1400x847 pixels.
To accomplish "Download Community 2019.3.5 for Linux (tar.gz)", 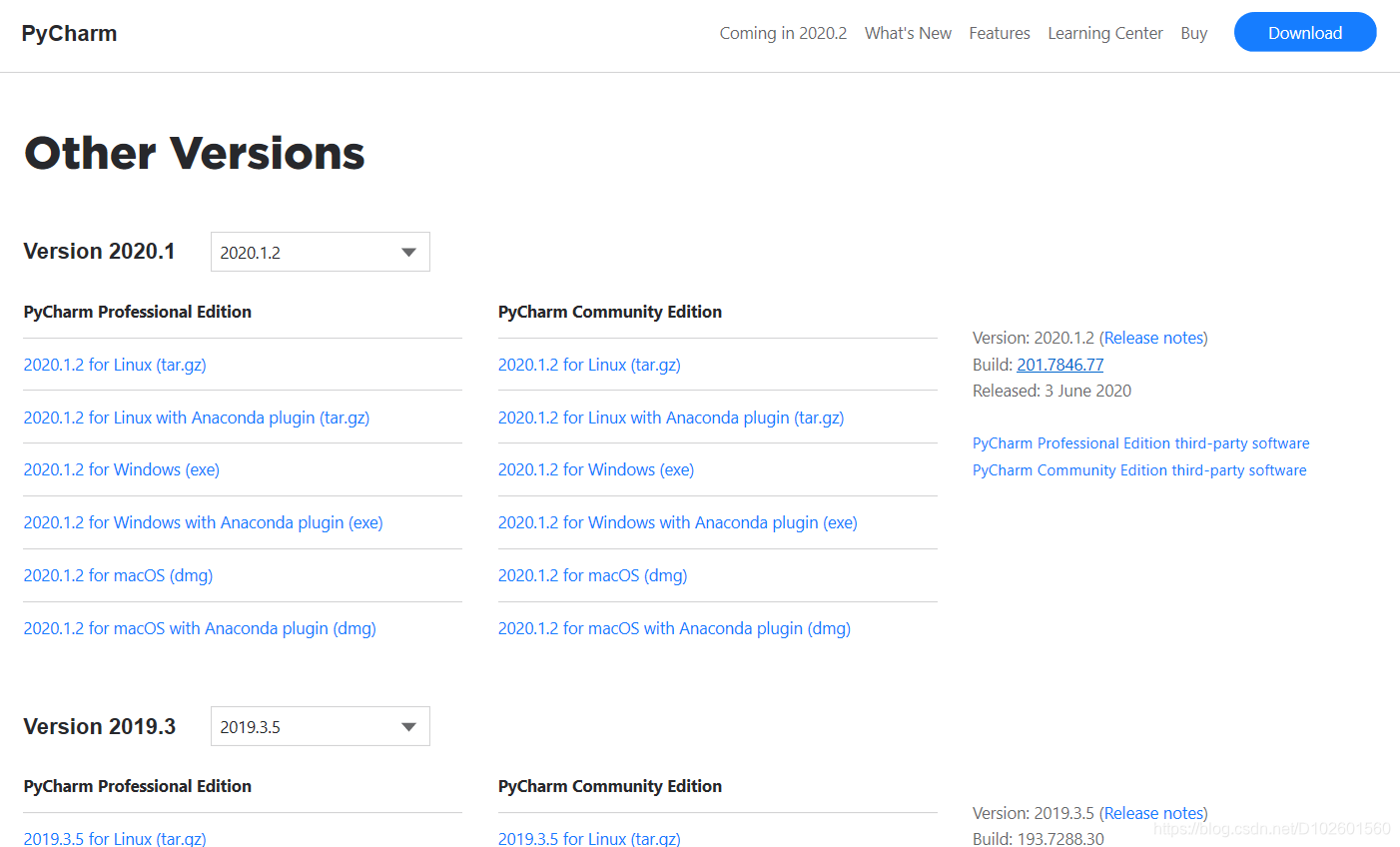I will tap(589, 838).
